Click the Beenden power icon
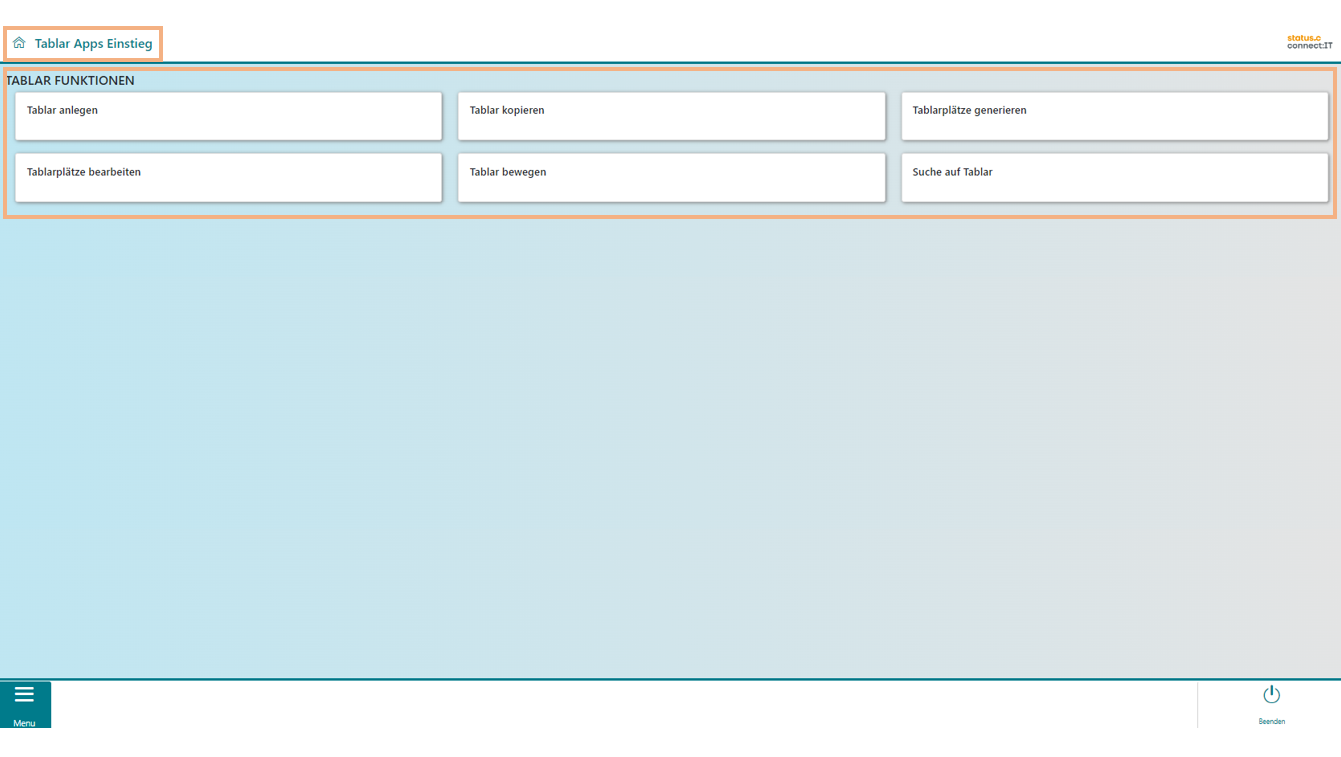 click(1271, 695)
